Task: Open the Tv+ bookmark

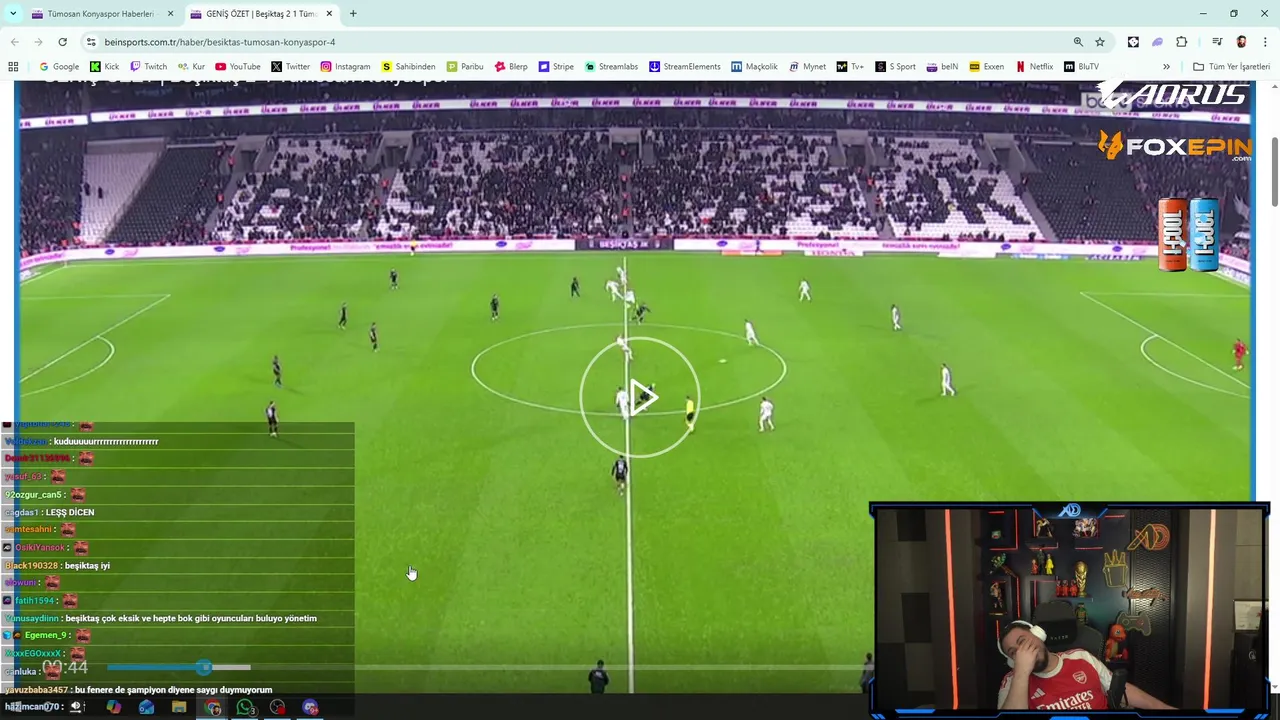Action: [x=850, y=67]
